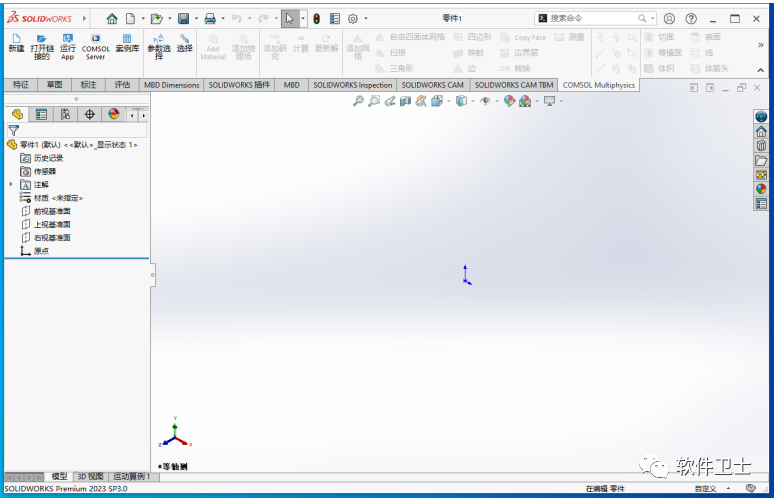Click the Print icon
This screenshot has height=500, width=776.
[210, 19]
